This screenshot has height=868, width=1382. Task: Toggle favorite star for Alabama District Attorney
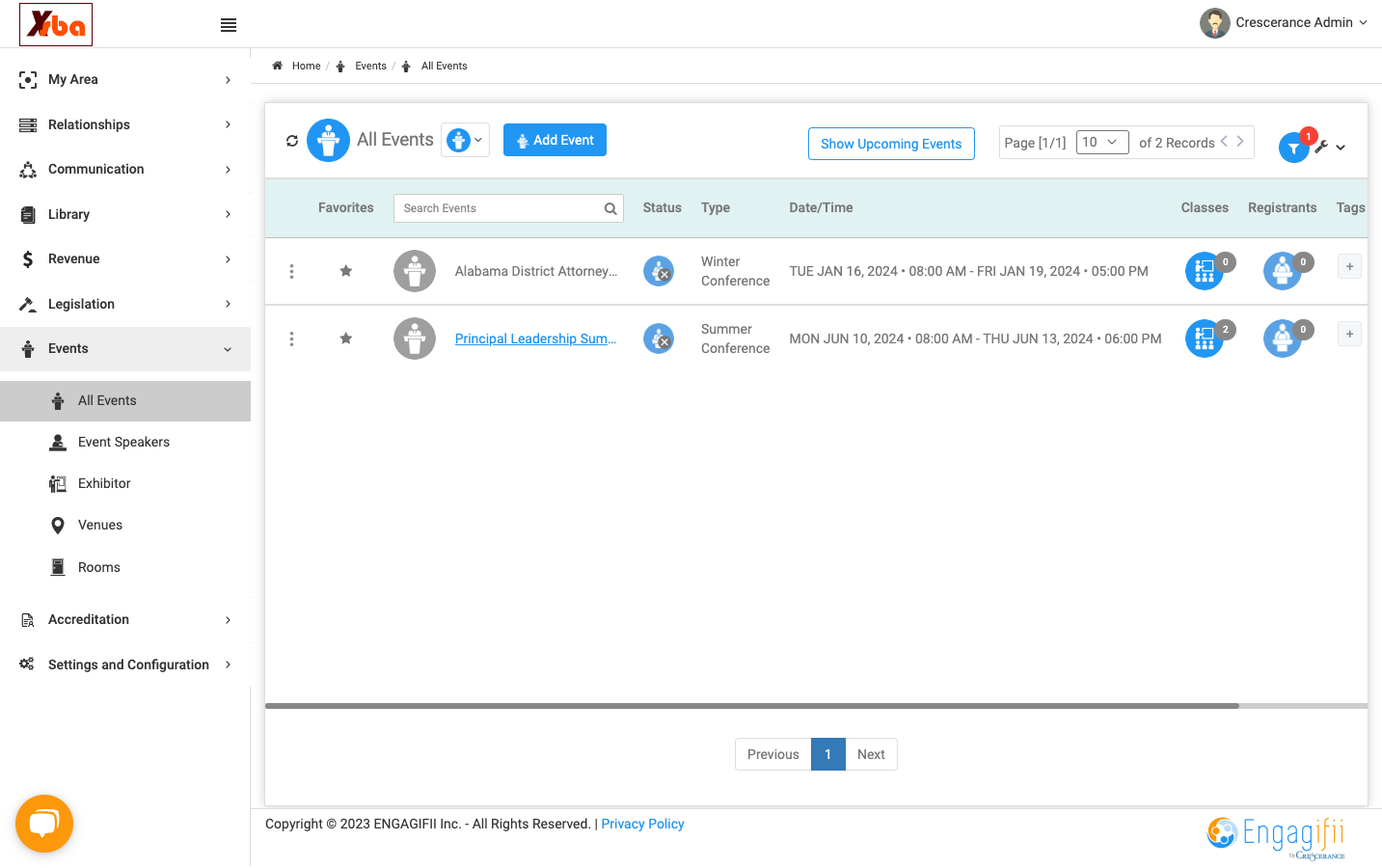(x=345, y=271)
